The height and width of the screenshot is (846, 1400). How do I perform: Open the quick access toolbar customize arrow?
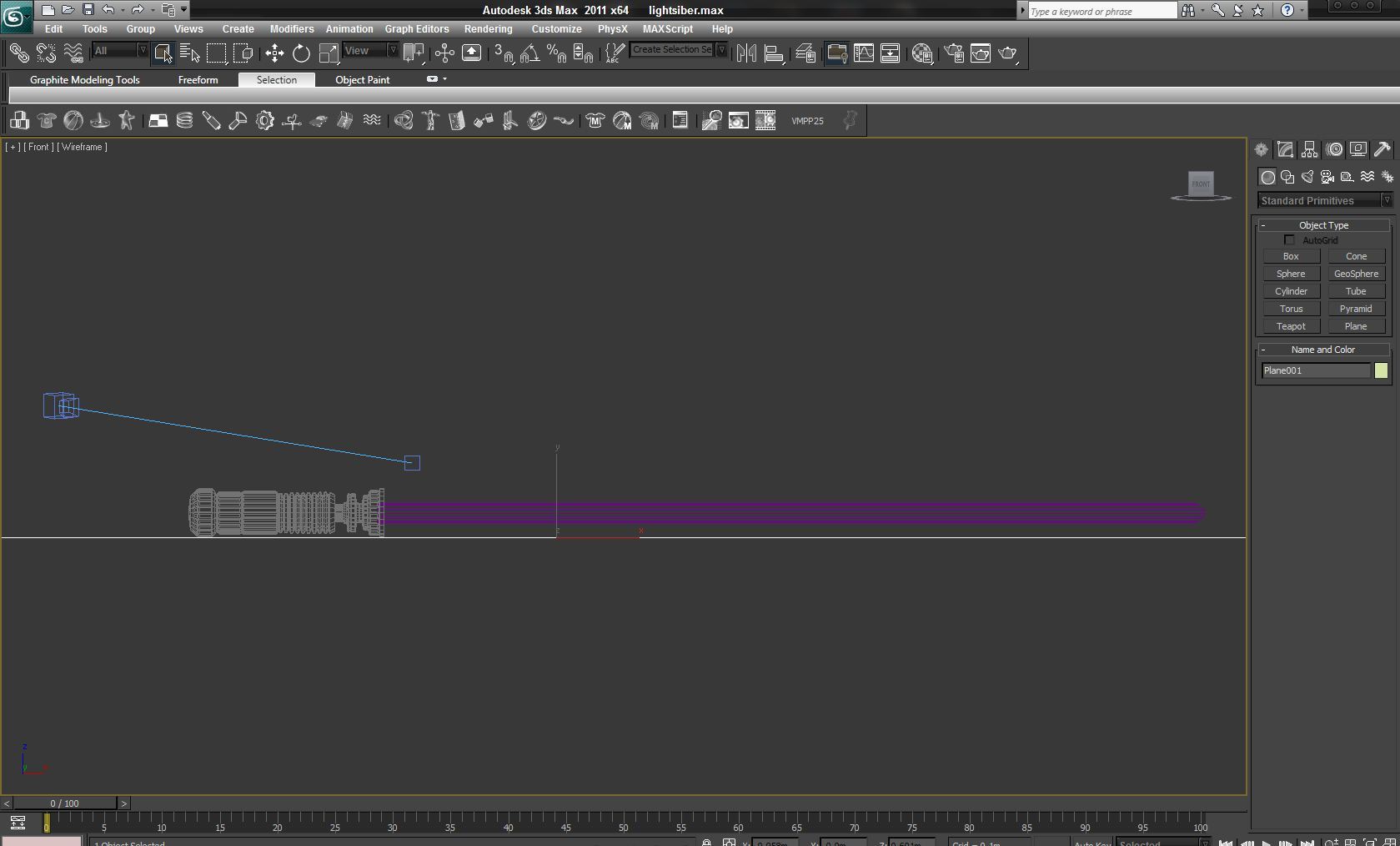click(184, 10)
